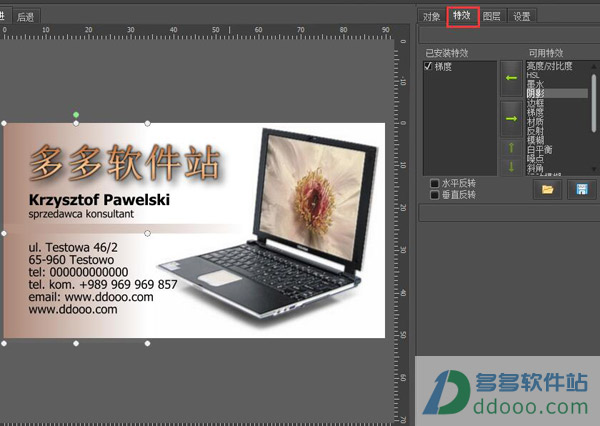The width and height of the screenshot is (600, 426).
Task: Select the email: www.ddooo.com line
Action: click(91, 297)
